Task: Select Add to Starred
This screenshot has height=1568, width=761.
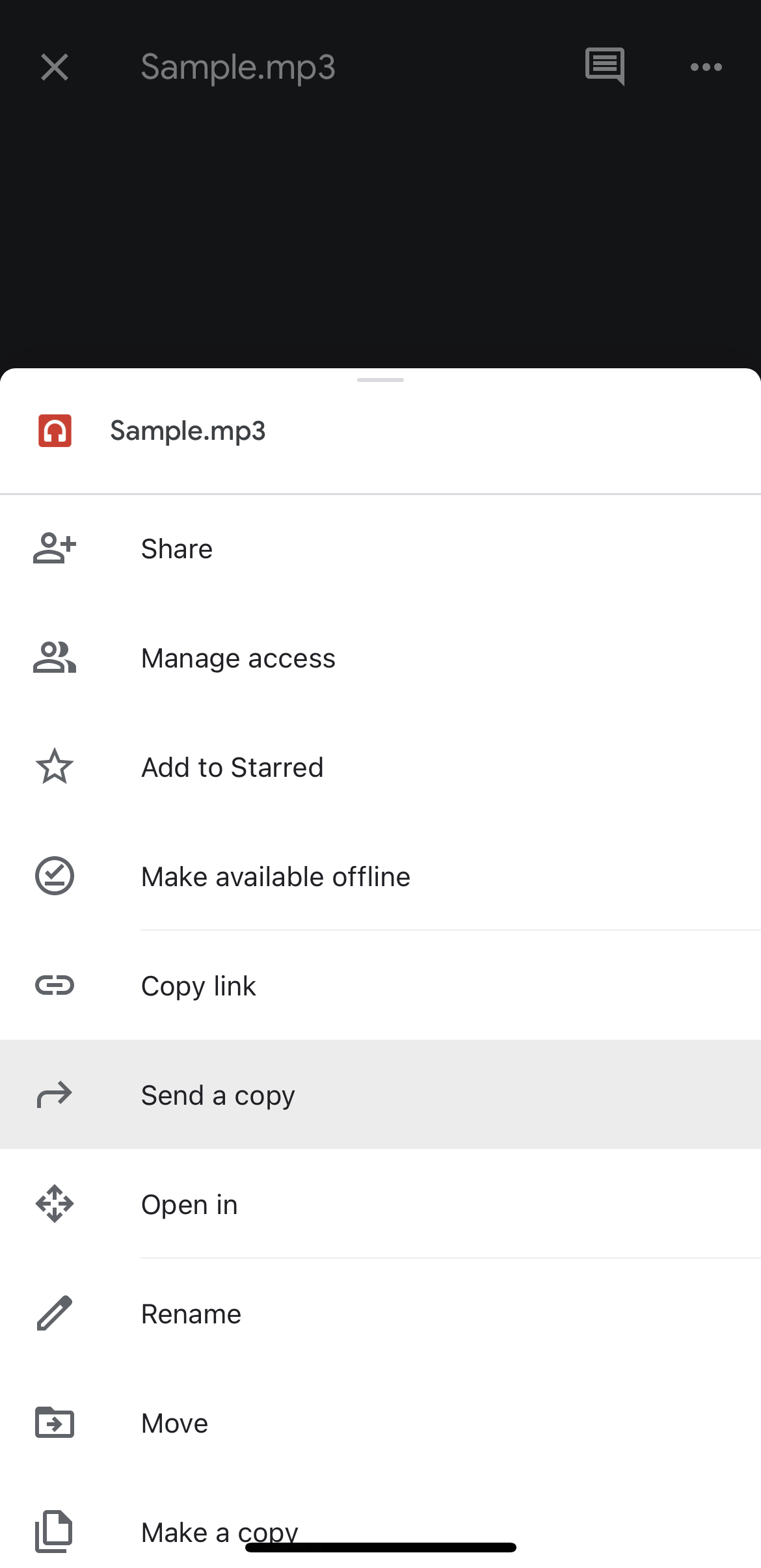Action: pos(380,768)
